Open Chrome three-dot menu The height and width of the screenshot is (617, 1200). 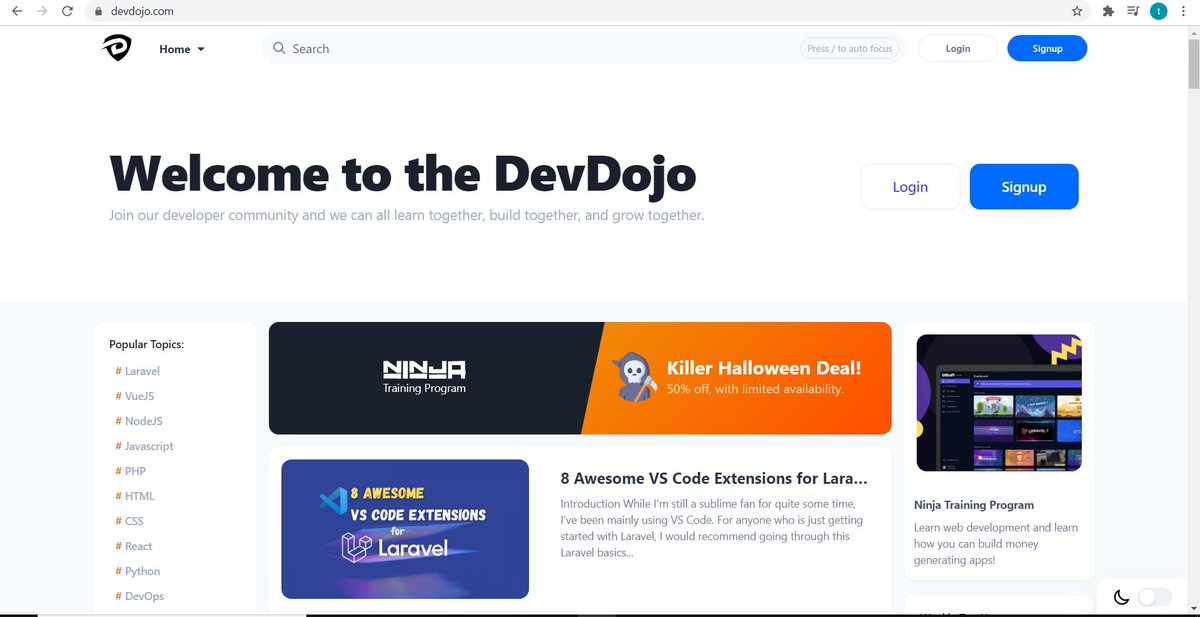[x=1183, y=11]
